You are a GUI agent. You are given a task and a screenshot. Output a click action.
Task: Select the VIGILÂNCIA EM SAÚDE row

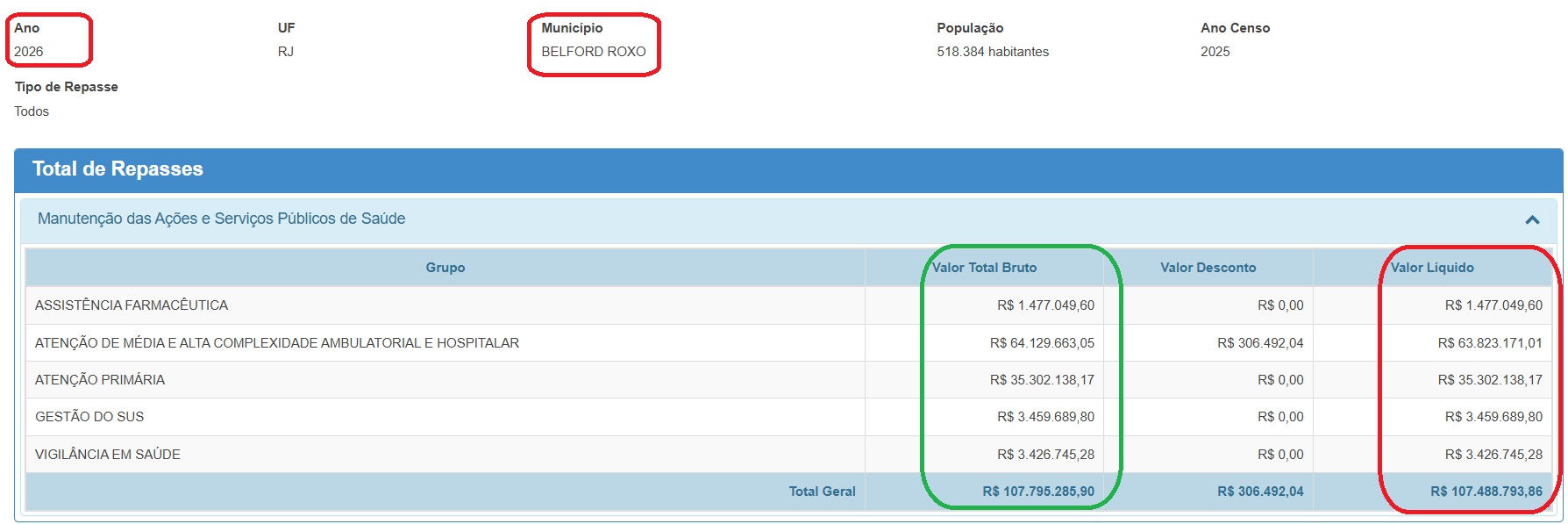tap(108, 455)
